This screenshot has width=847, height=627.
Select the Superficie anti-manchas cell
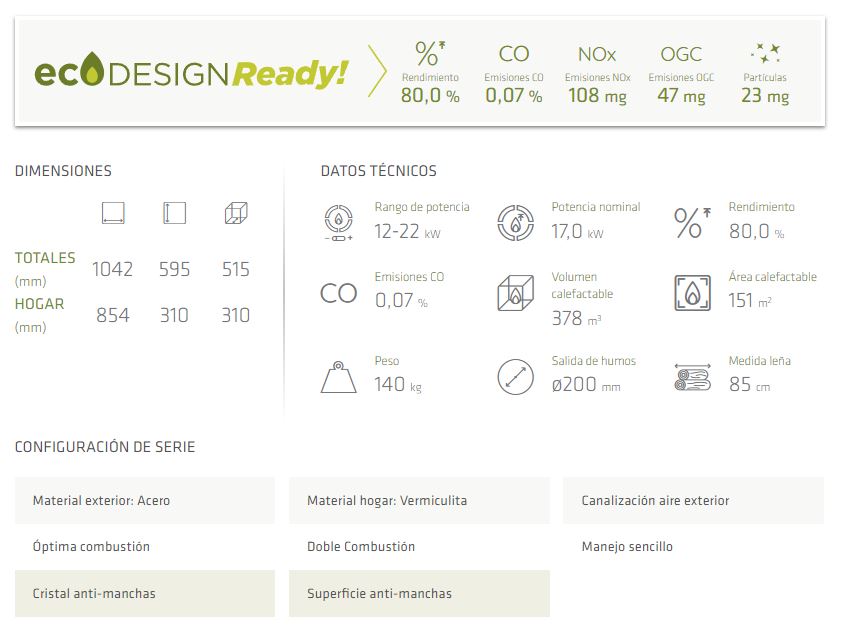pyautogui.click(x=419, y=593)
